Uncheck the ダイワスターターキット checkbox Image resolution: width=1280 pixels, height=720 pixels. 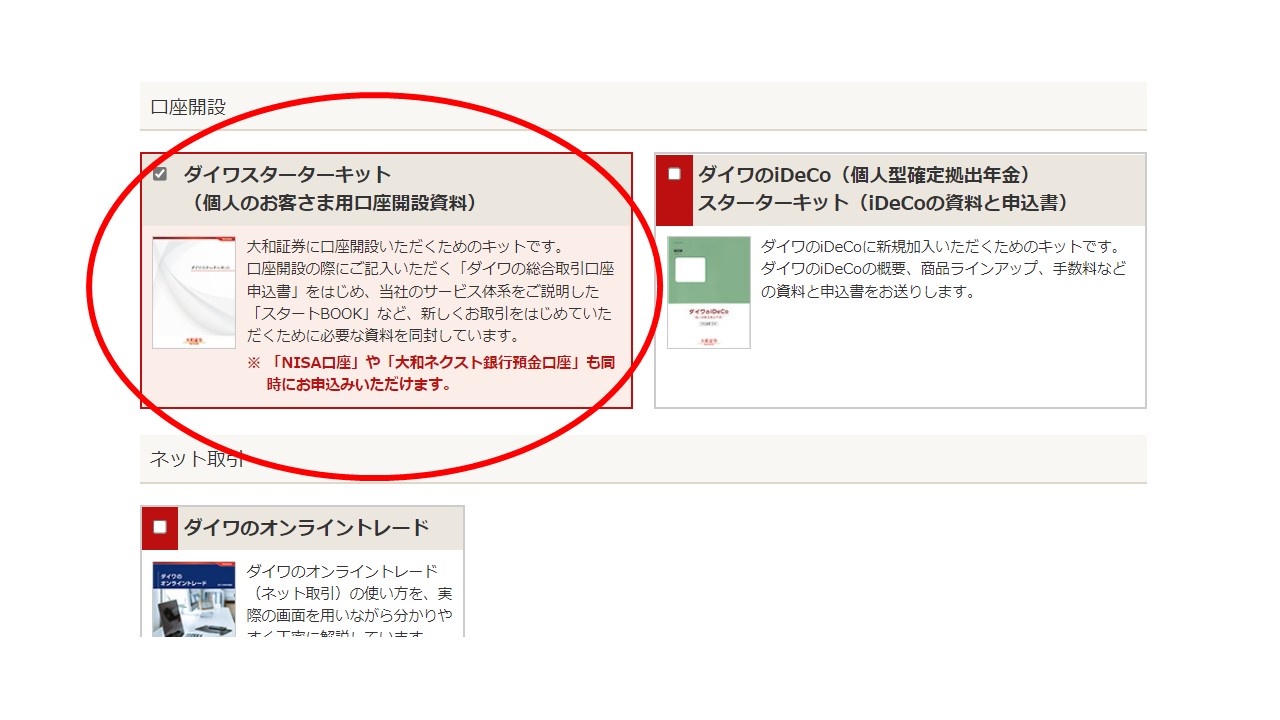(160, 174)
